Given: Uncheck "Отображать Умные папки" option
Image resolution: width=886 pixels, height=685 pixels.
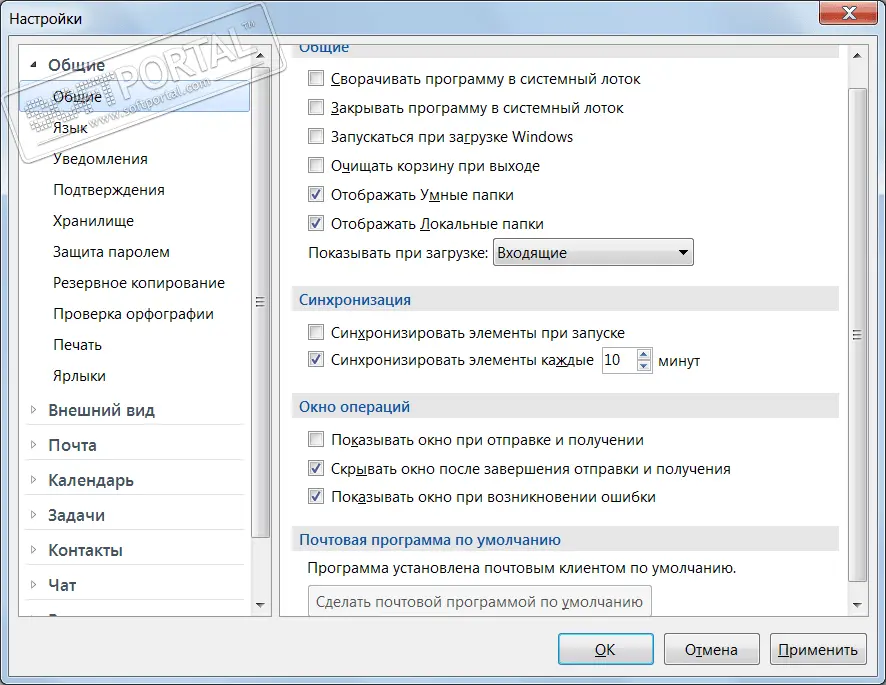Looking at the screenshot, I should [316, 195].
